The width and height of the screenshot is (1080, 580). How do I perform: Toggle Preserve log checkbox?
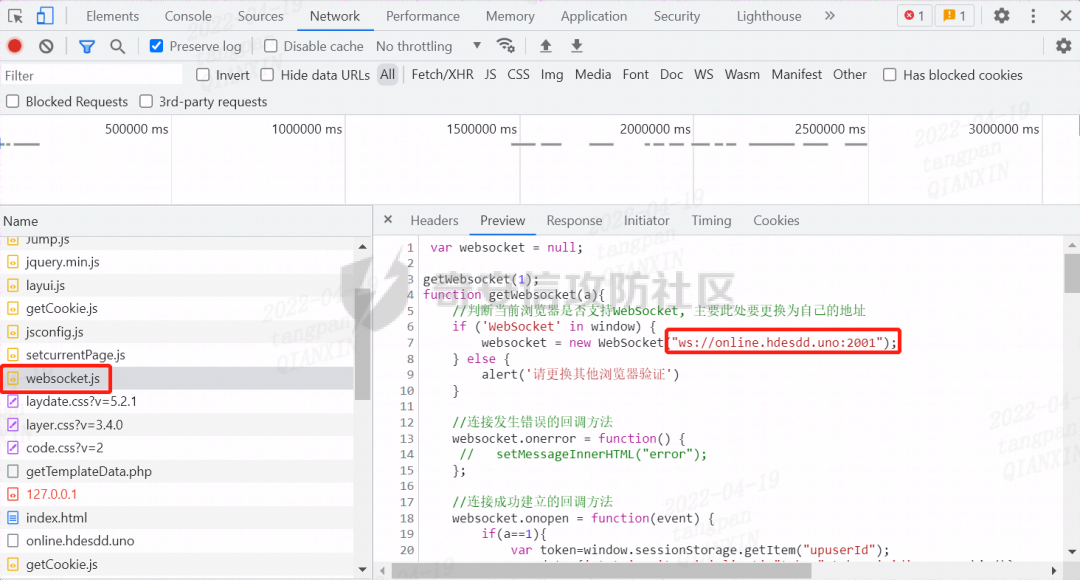click(156, 46)
